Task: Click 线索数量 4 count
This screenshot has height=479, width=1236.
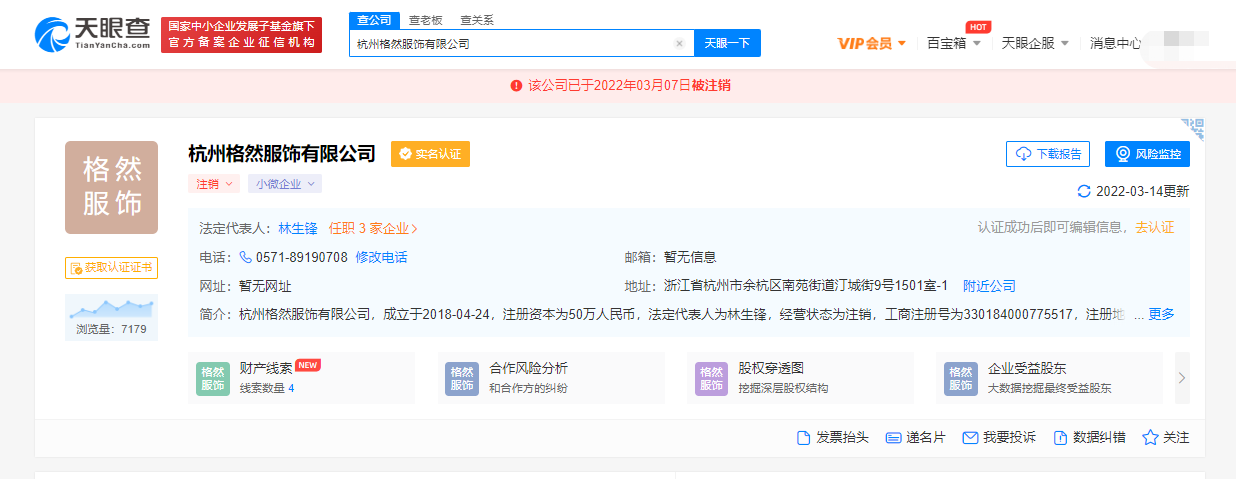Action: coord(267,388)
